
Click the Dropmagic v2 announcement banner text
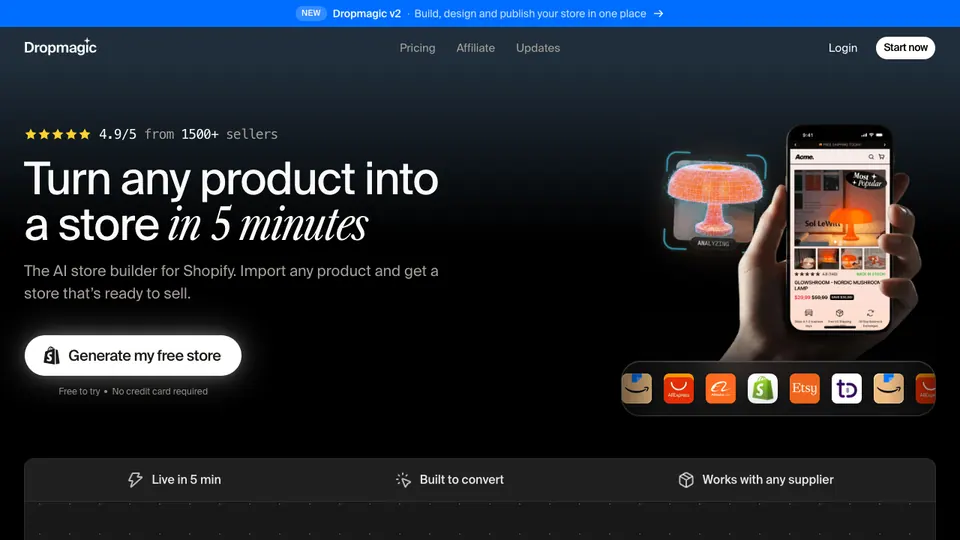click(489, 13)
